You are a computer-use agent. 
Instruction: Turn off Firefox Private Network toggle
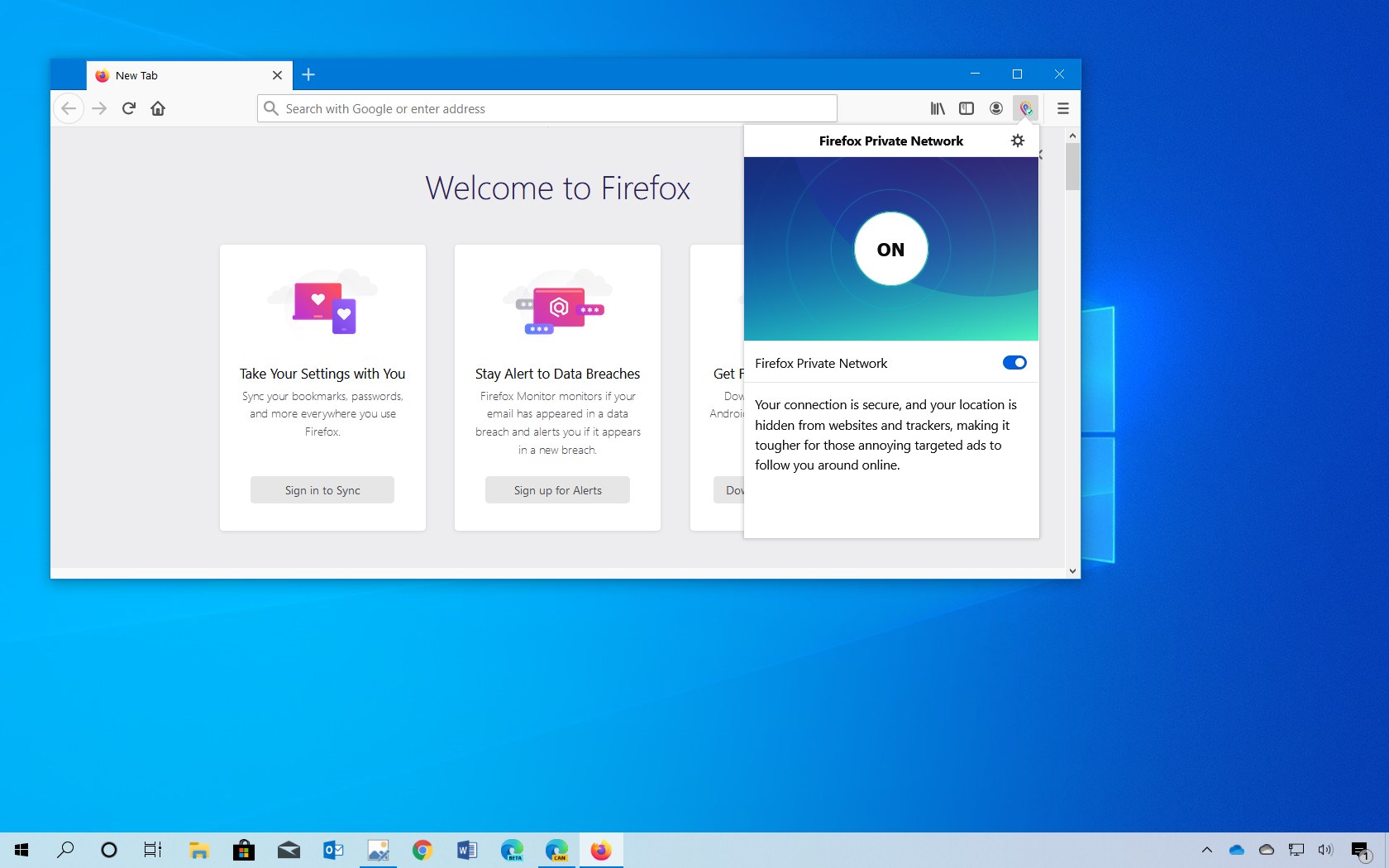(x=1014, y=363)
